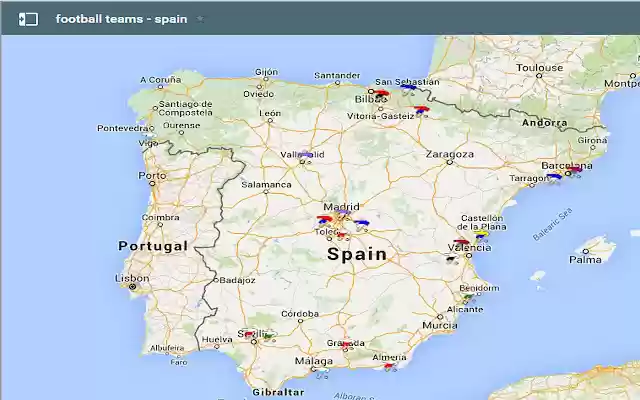Click the Salamanca city label
Image resolution: width=640 pixels, height=400 pixels.
pyautogui.click(x=266, y=184)
